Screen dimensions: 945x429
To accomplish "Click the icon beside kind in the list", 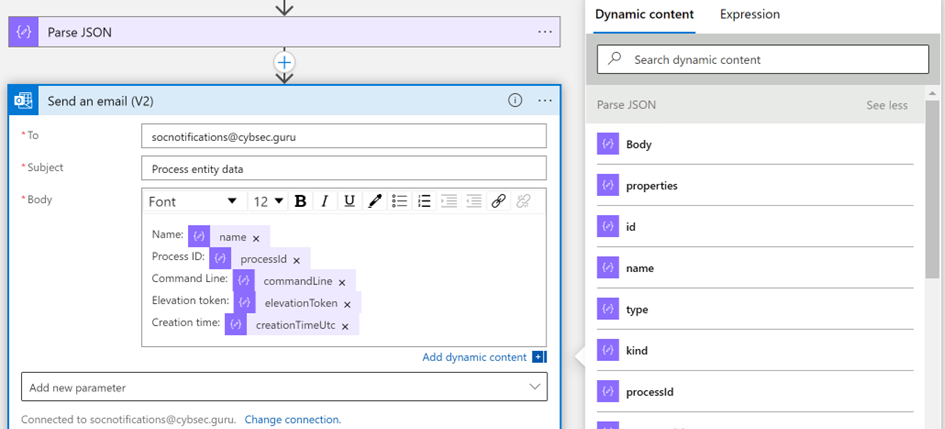I will click(x=608, y=351).
